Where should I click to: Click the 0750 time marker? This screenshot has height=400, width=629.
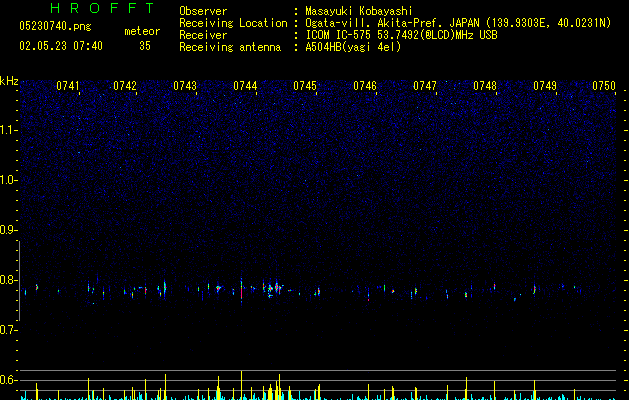click(604, 86)
